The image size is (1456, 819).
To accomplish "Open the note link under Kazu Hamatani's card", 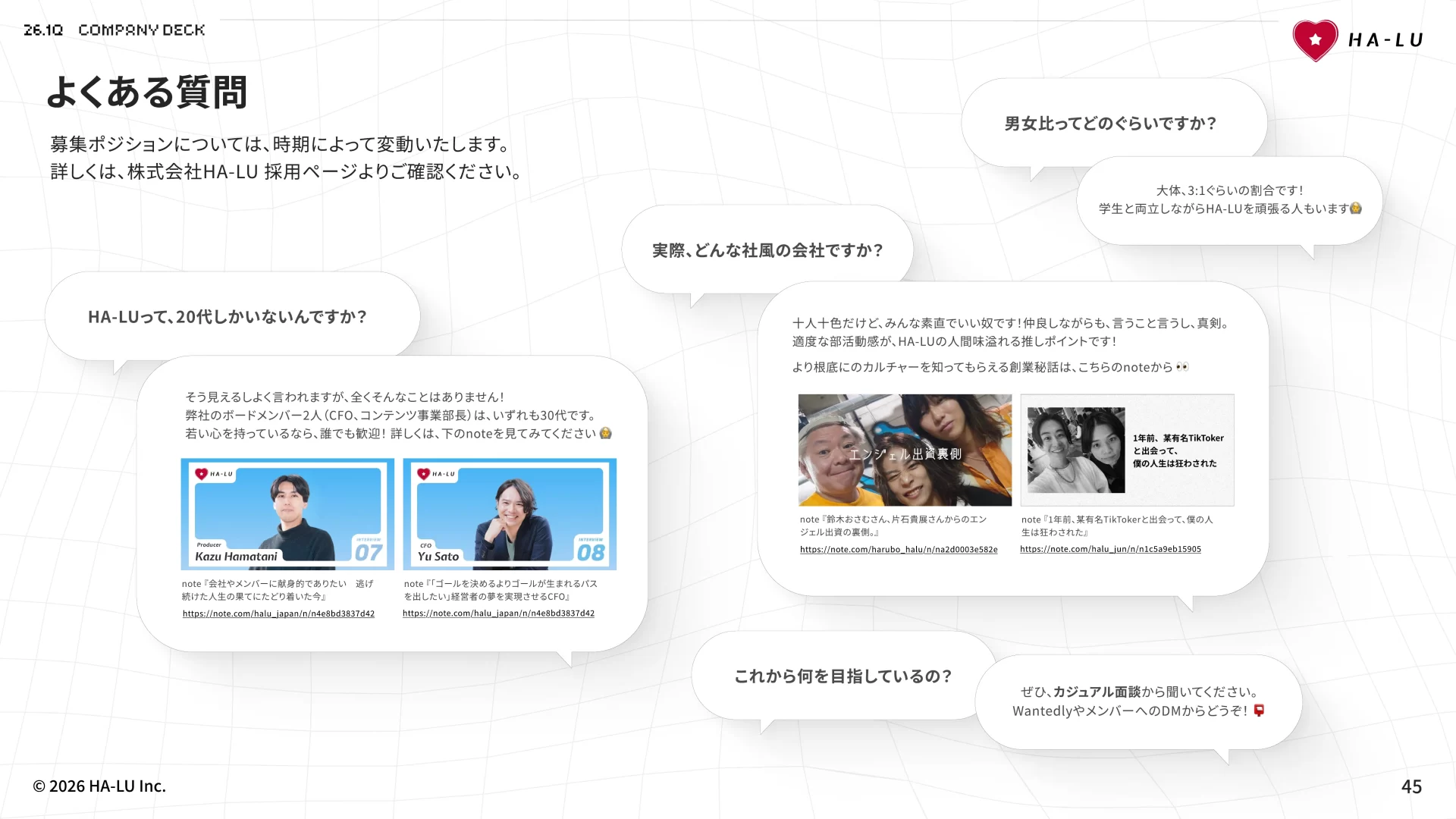I will tap(278, 613).
